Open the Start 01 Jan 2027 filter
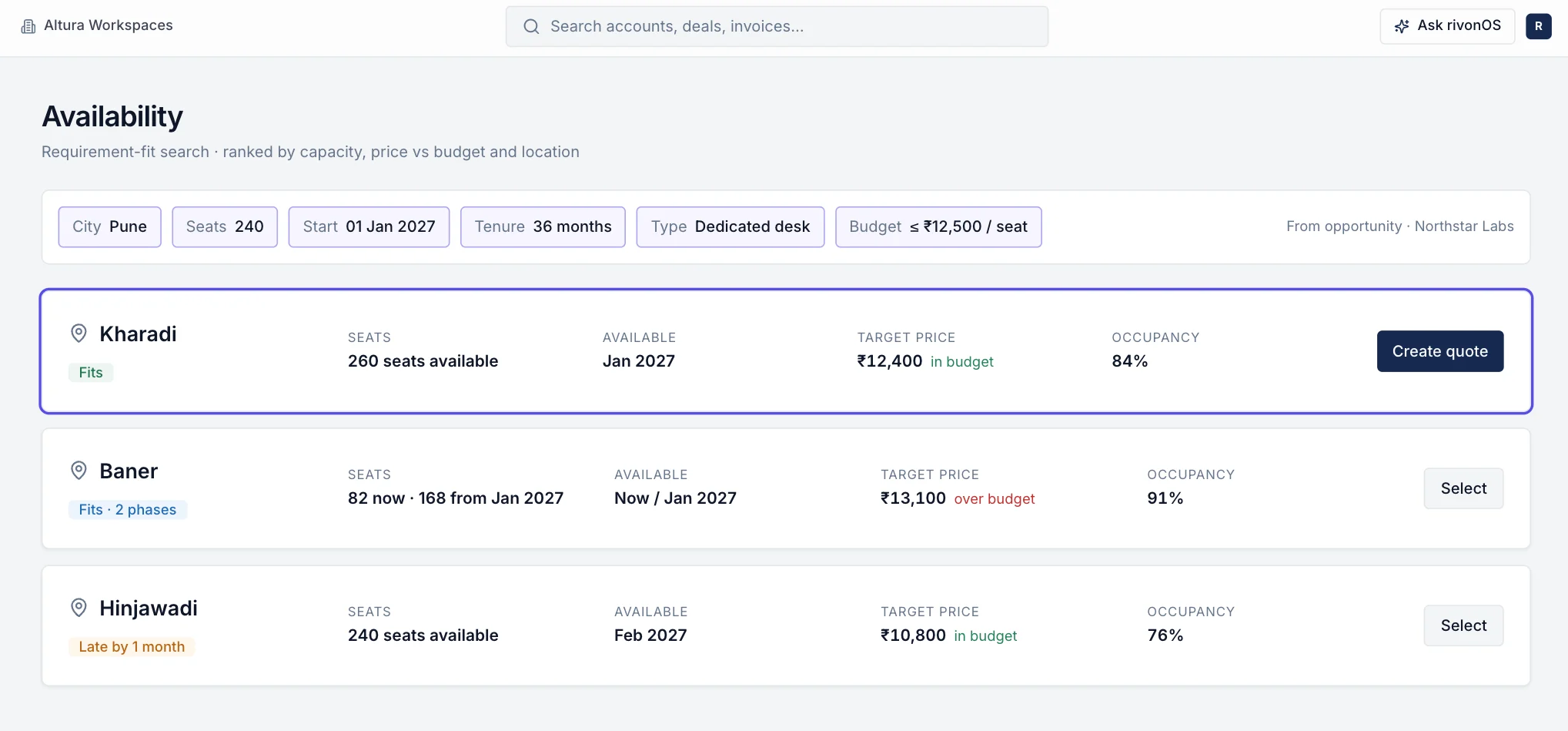1568x731 pixels. click(x=369, y=226)
